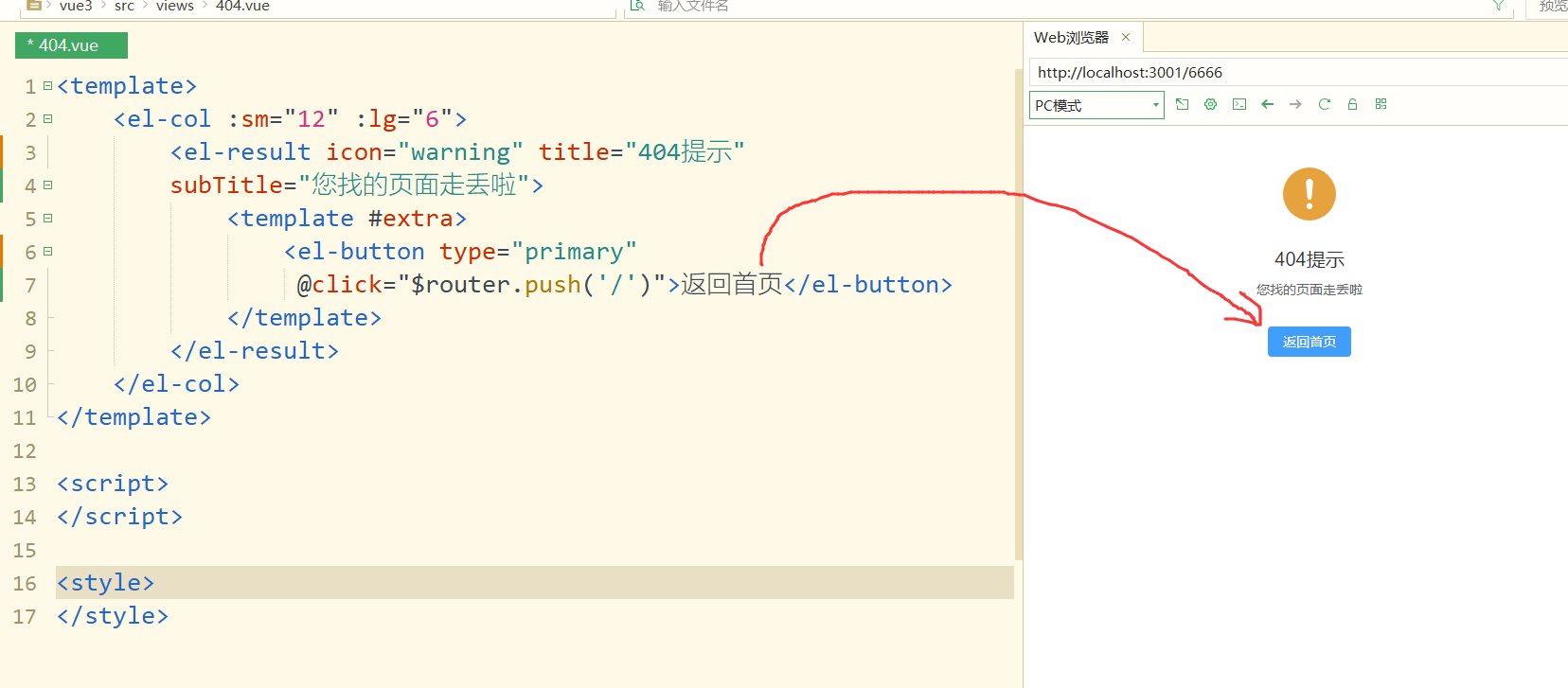Collapse the template block at line 1
The width and height of the screenshot is (1568, 688).
click(x=47, y=86)
